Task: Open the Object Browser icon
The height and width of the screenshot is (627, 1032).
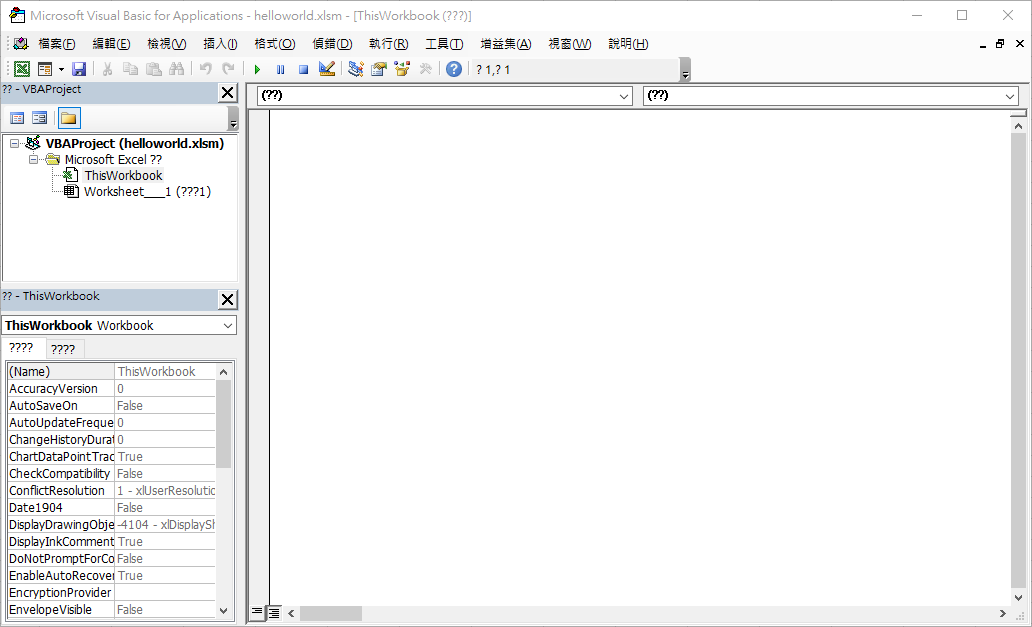Action: click(x=402, y=69)
